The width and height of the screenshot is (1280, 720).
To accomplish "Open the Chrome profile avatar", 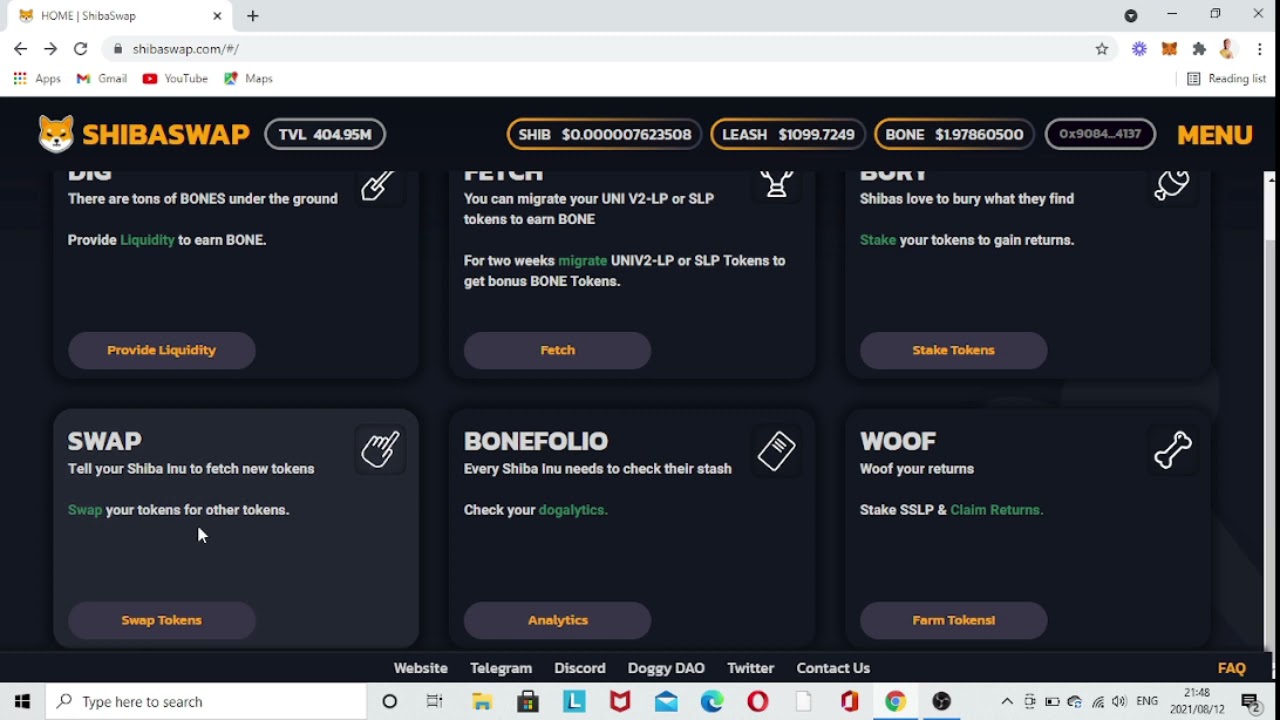I will point(1229,49).
